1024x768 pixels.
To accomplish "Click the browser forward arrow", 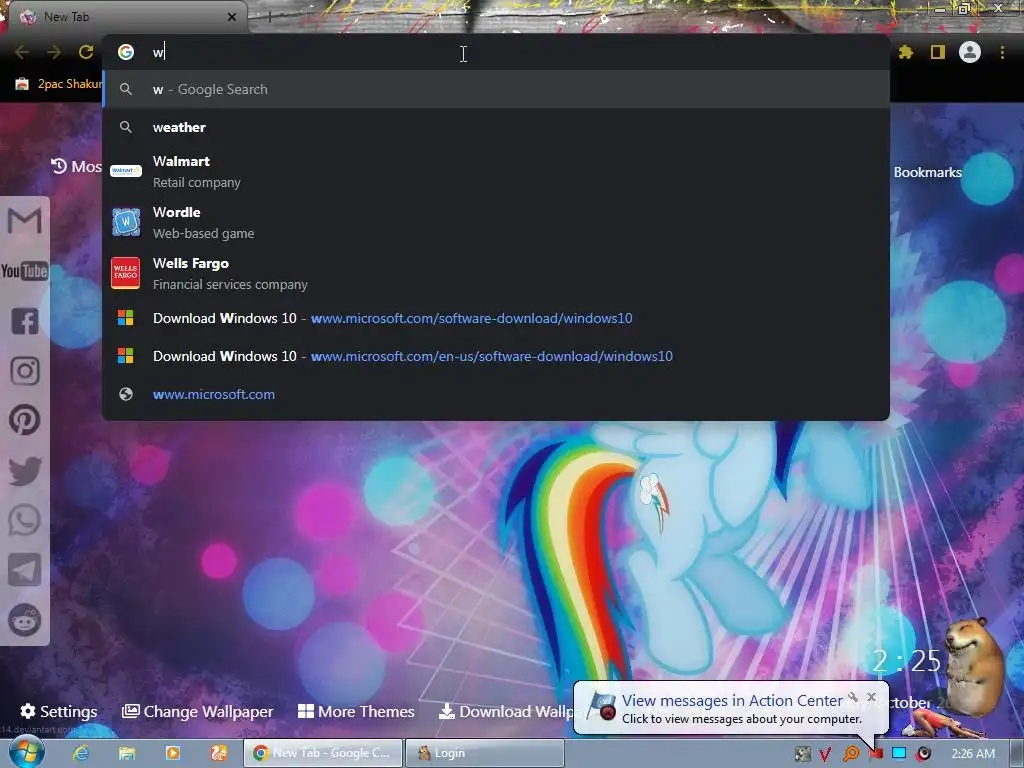I will pos(54,52).
